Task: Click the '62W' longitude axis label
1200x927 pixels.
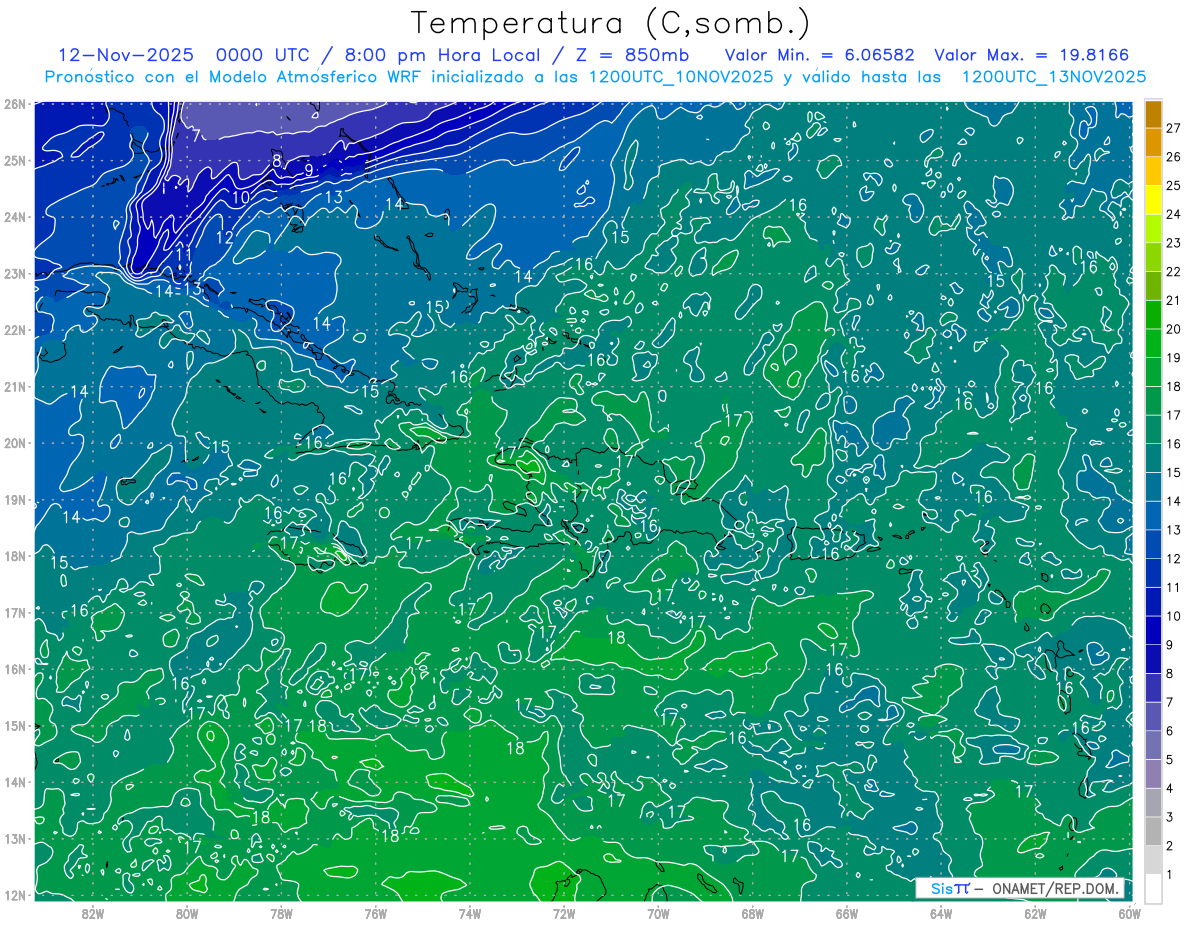Action: [x=1035, y=912]
